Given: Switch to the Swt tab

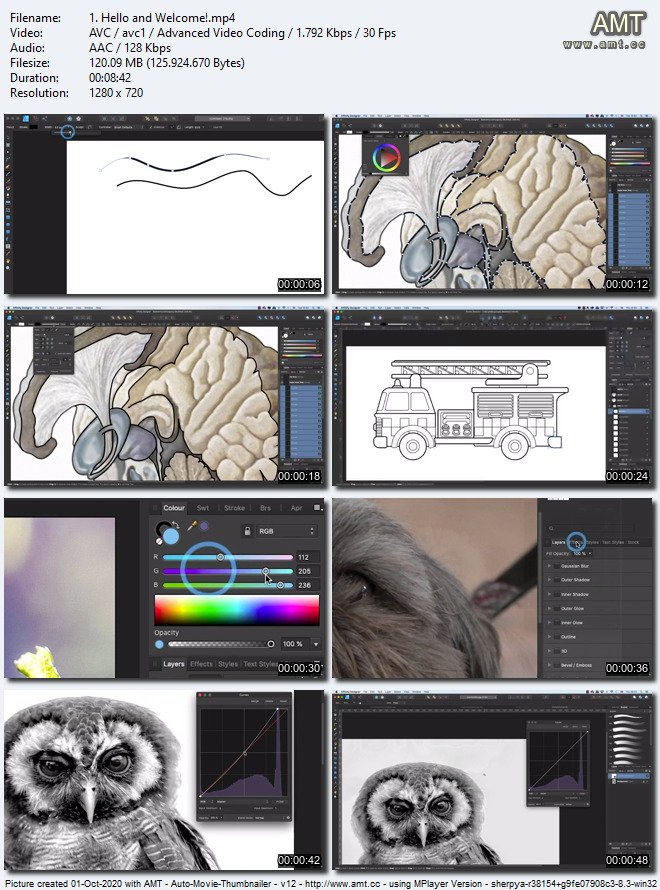Looking at the screenshot, I should tap(203, 508).
